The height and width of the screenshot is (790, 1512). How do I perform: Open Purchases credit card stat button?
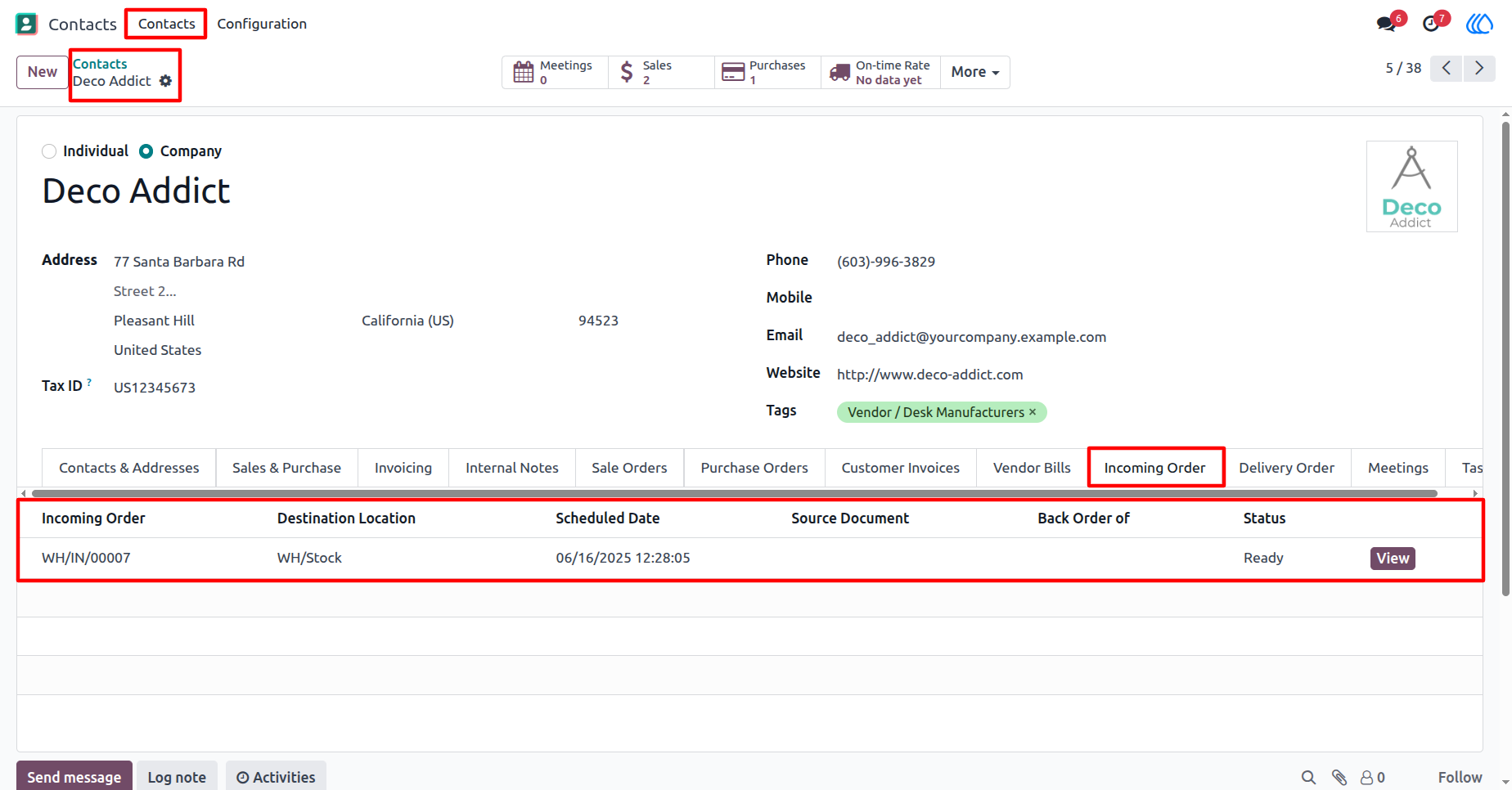(x=767, y=72)
